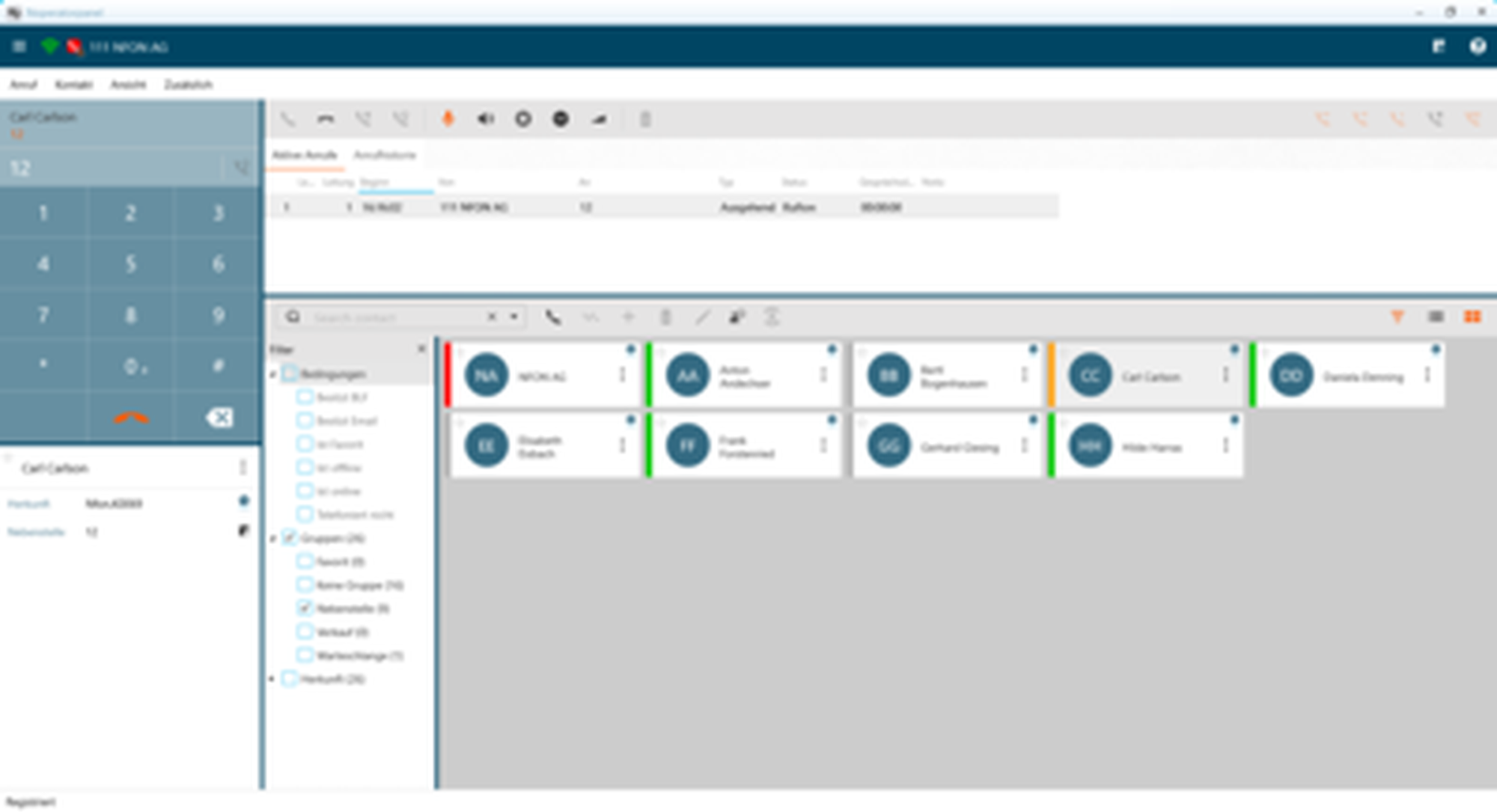This screenshot has height=812, width=1497.
Task: Mute the microphone in the call toolbar
Action: (x=448, y=119)
